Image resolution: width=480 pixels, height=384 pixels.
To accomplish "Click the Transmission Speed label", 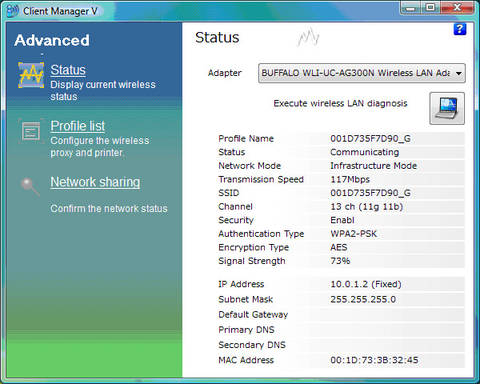I will coord(261,179).
